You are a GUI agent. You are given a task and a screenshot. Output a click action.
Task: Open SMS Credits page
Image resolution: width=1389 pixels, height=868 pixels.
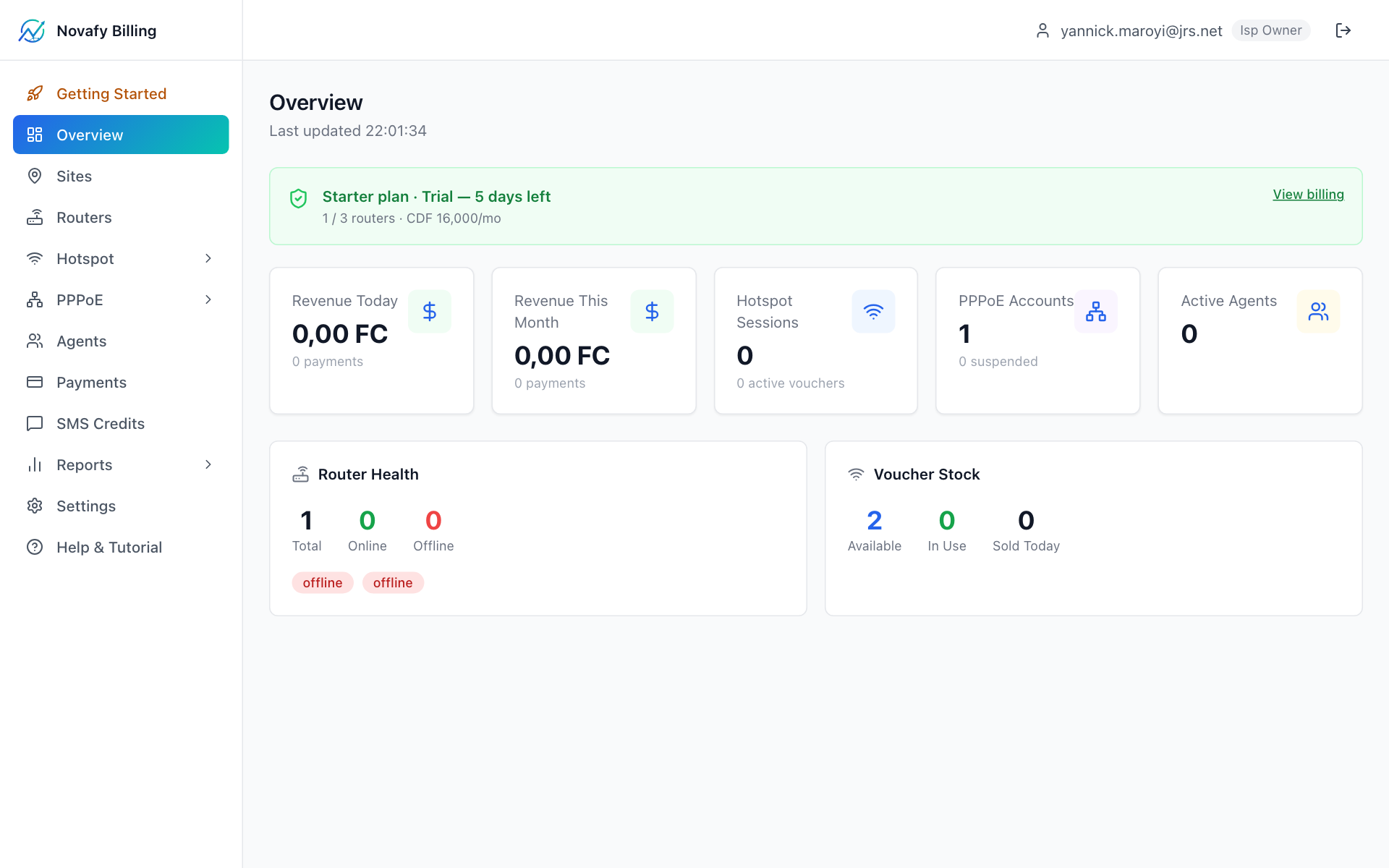(121, 423)
